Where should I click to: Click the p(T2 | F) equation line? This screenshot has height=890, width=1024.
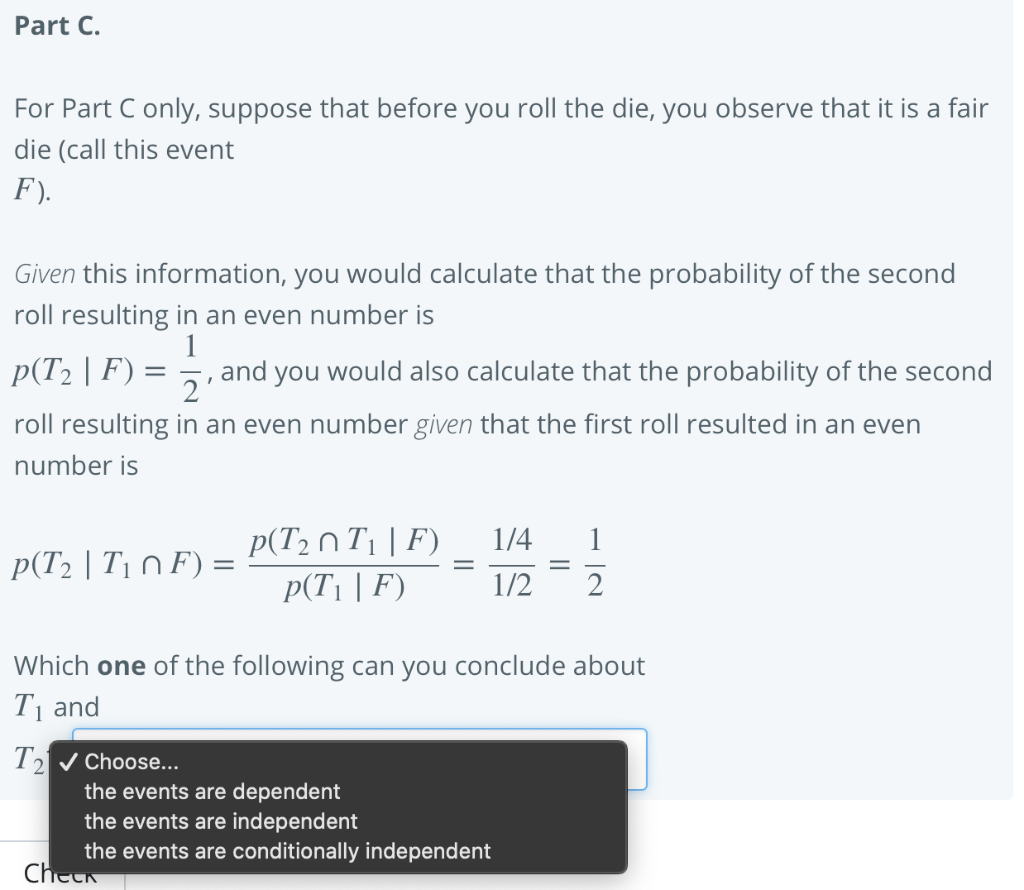[x=100, y=370]
